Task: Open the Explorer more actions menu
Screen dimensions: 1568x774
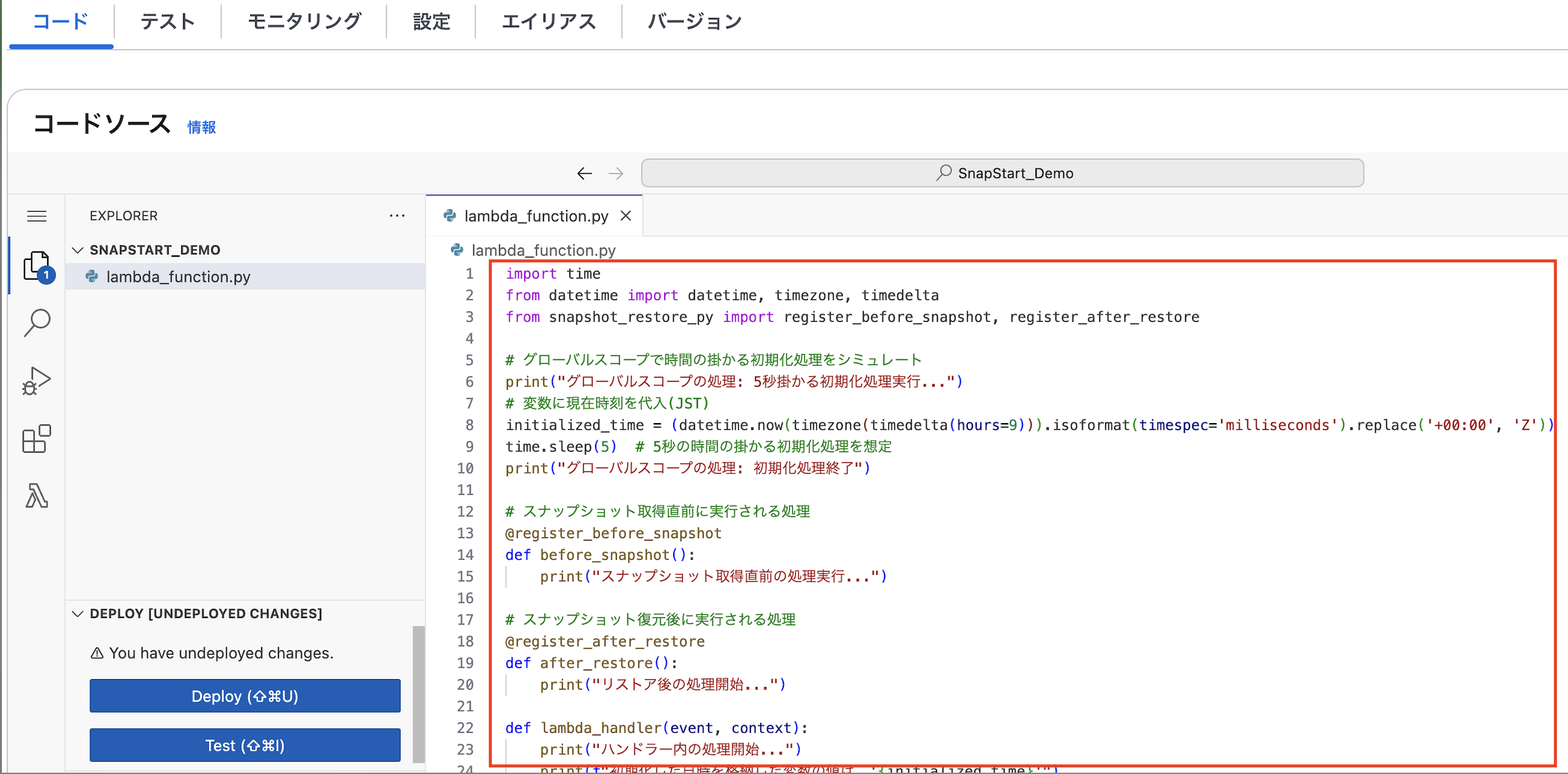Action: tap(397, 215)
